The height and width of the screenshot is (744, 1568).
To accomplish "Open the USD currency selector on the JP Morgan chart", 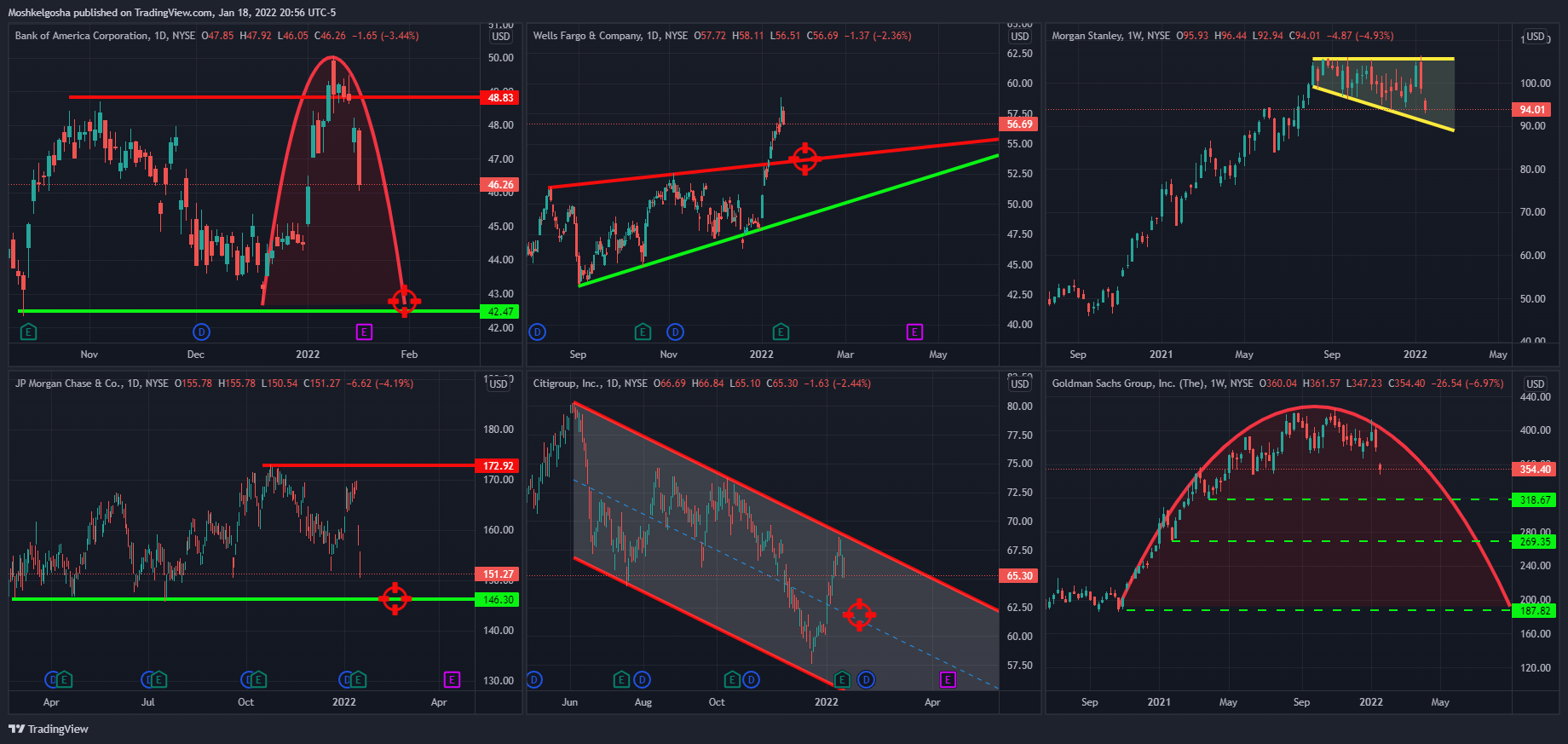I will pyautogui.click(x=499, y=384).
